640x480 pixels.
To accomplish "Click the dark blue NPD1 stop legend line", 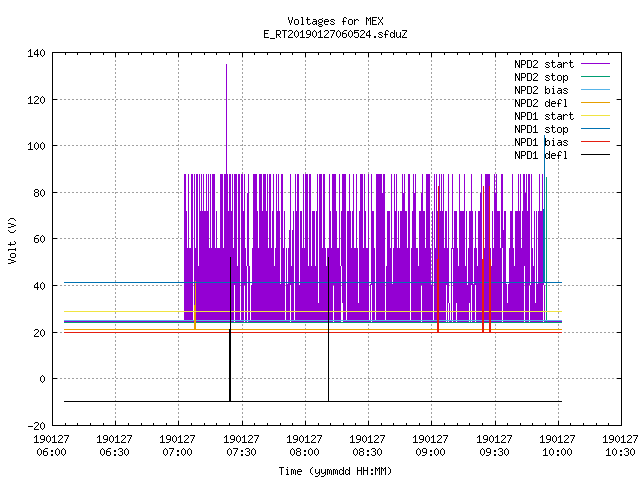I will point(595,129).
